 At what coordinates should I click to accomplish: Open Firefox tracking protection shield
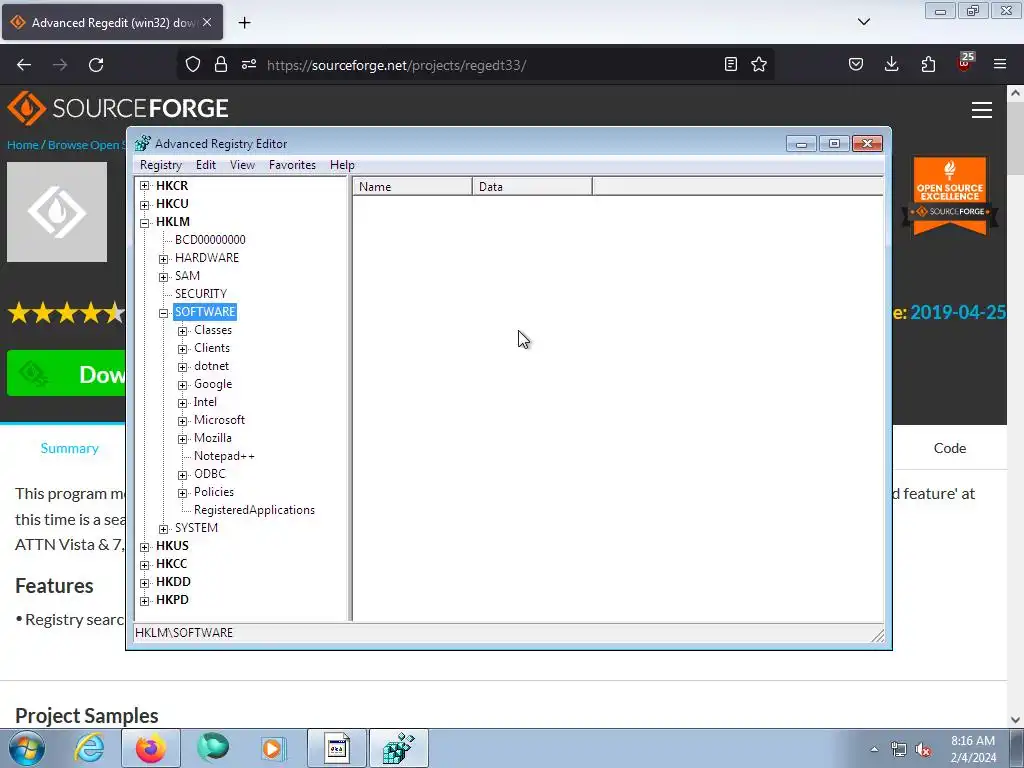pos(193,64)
